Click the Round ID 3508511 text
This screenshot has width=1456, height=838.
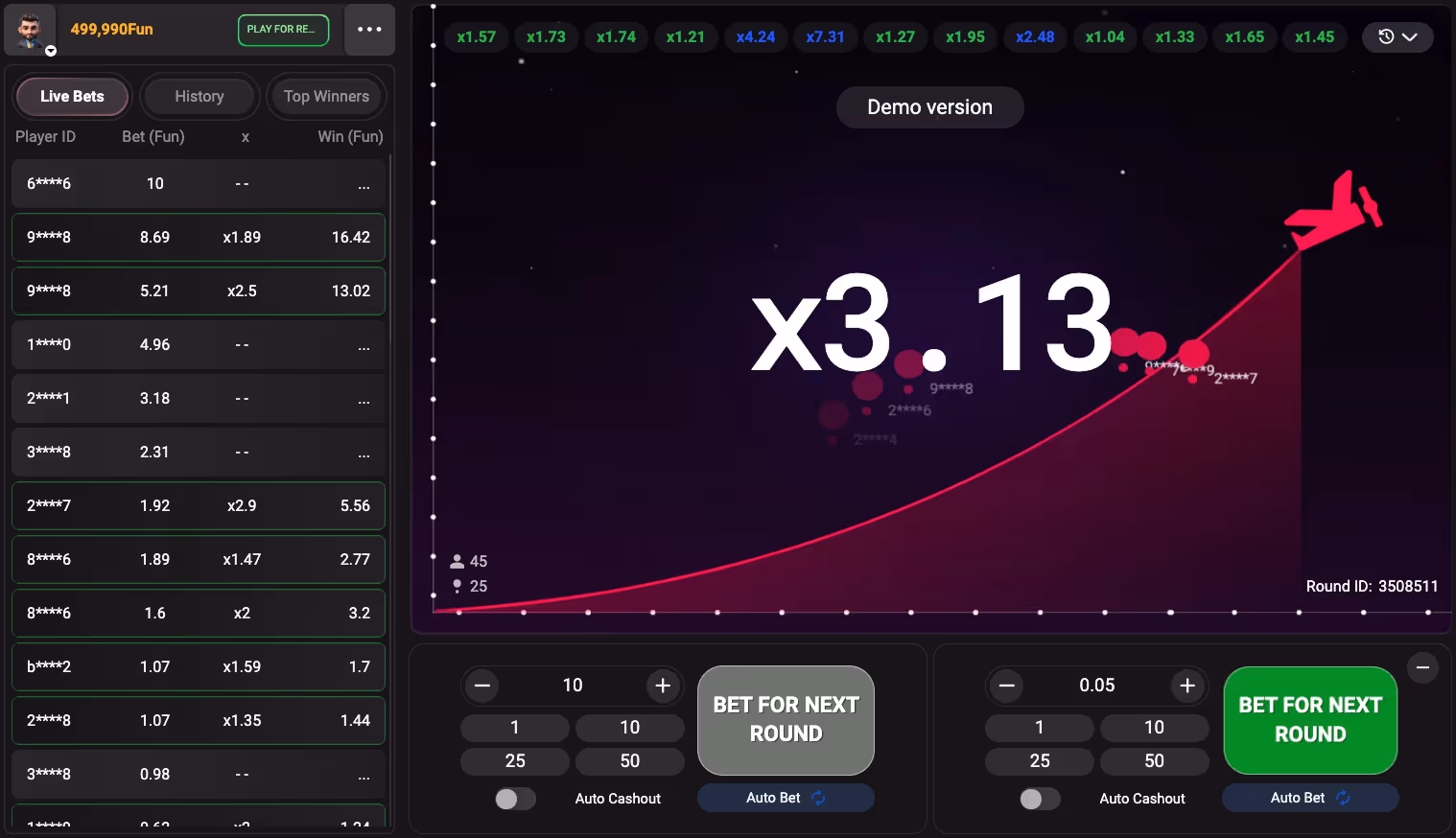pyautogui.click(x=1372, y=586)
